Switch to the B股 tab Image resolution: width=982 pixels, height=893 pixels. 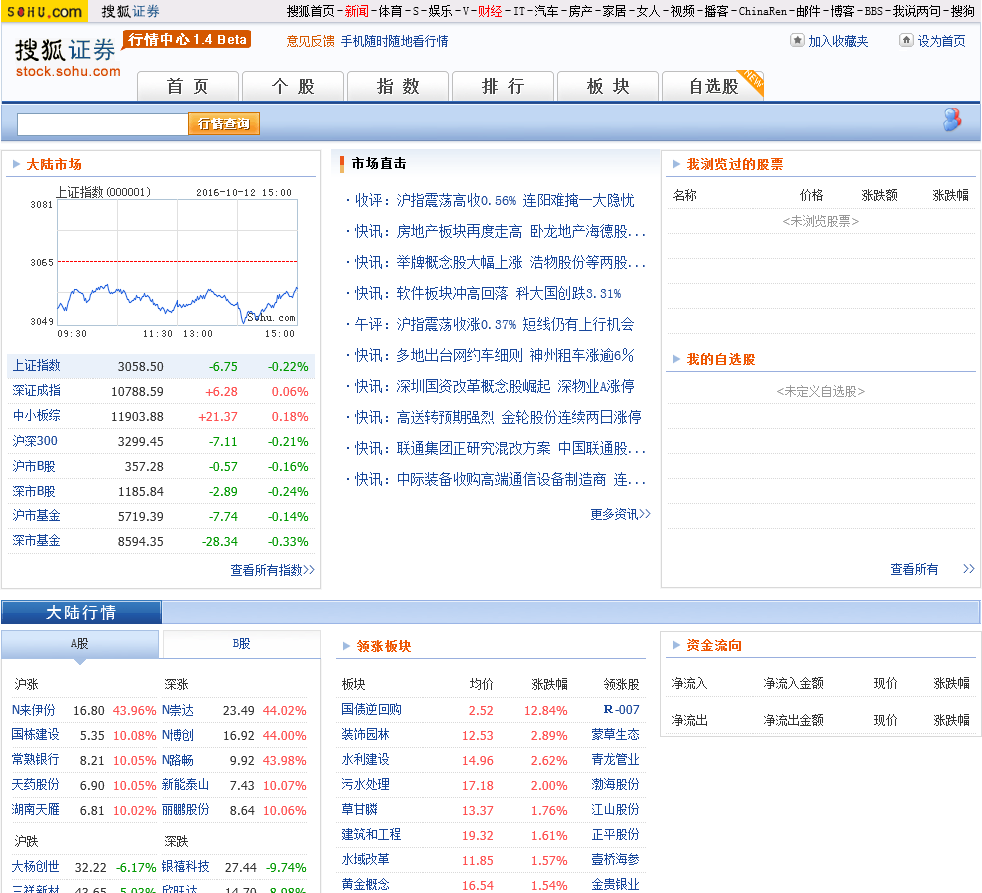click(241, 644)
